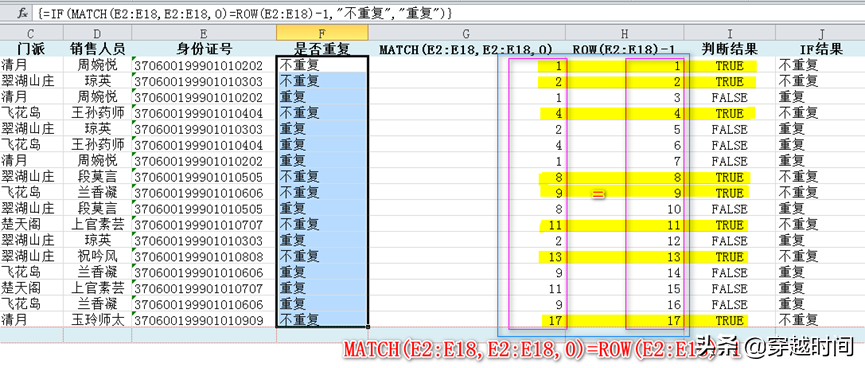Select highlighted 17 in the MATCH column
This screenshot has width=865, height=368.
click(467, 320)
